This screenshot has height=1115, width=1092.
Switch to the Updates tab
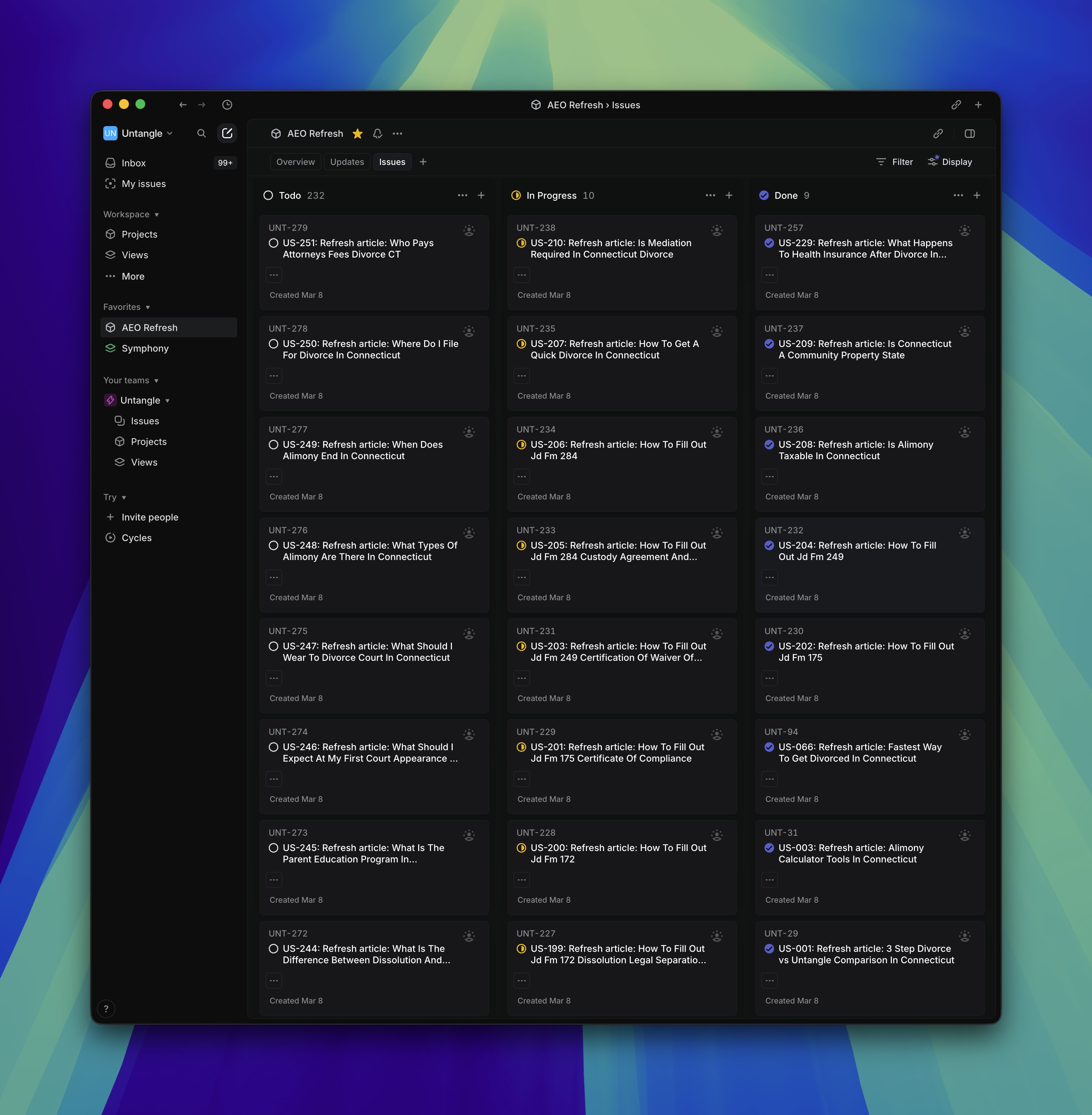point(347,162)
